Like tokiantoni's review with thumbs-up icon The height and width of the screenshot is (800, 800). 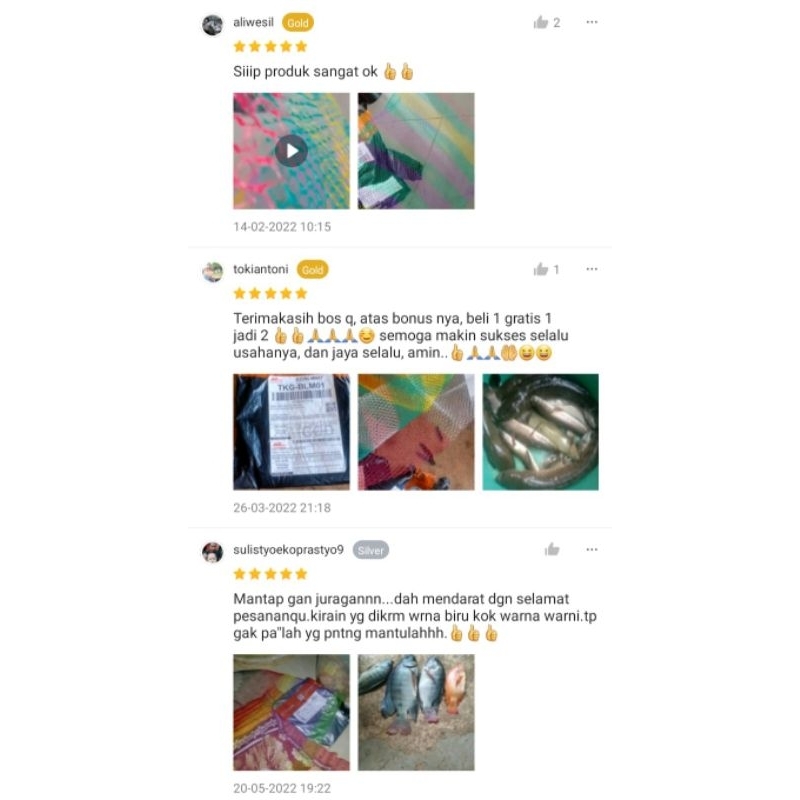coord(540,269)
